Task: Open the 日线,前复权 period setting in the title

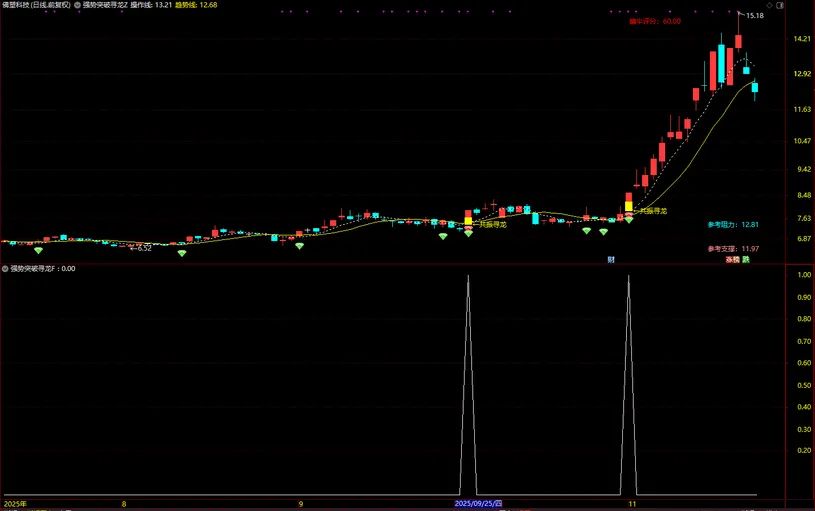Action: tap(50, 5)
